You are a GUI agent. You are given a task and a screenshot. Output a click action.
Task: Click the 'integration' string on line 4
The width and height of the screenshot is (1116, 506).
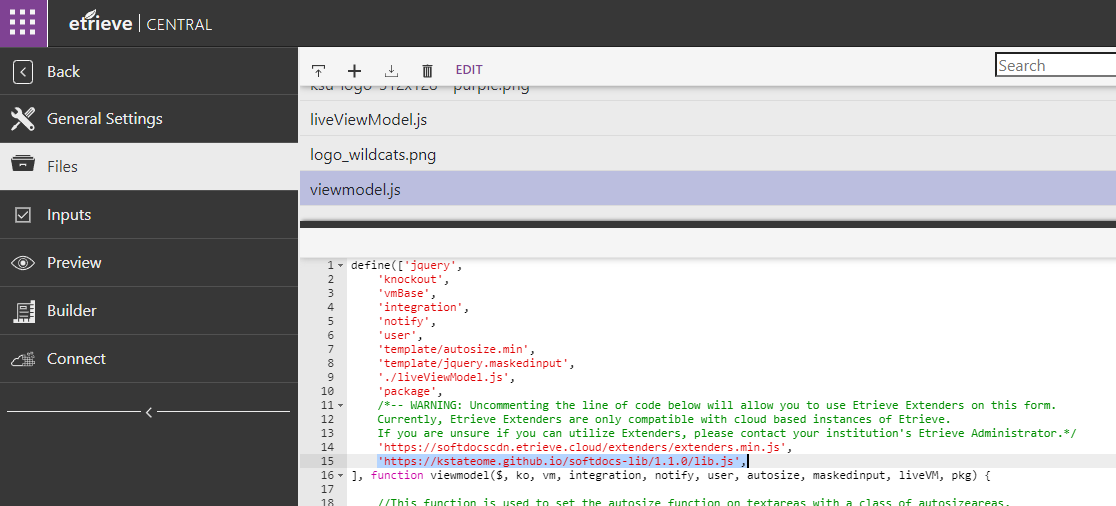[420, 307]
